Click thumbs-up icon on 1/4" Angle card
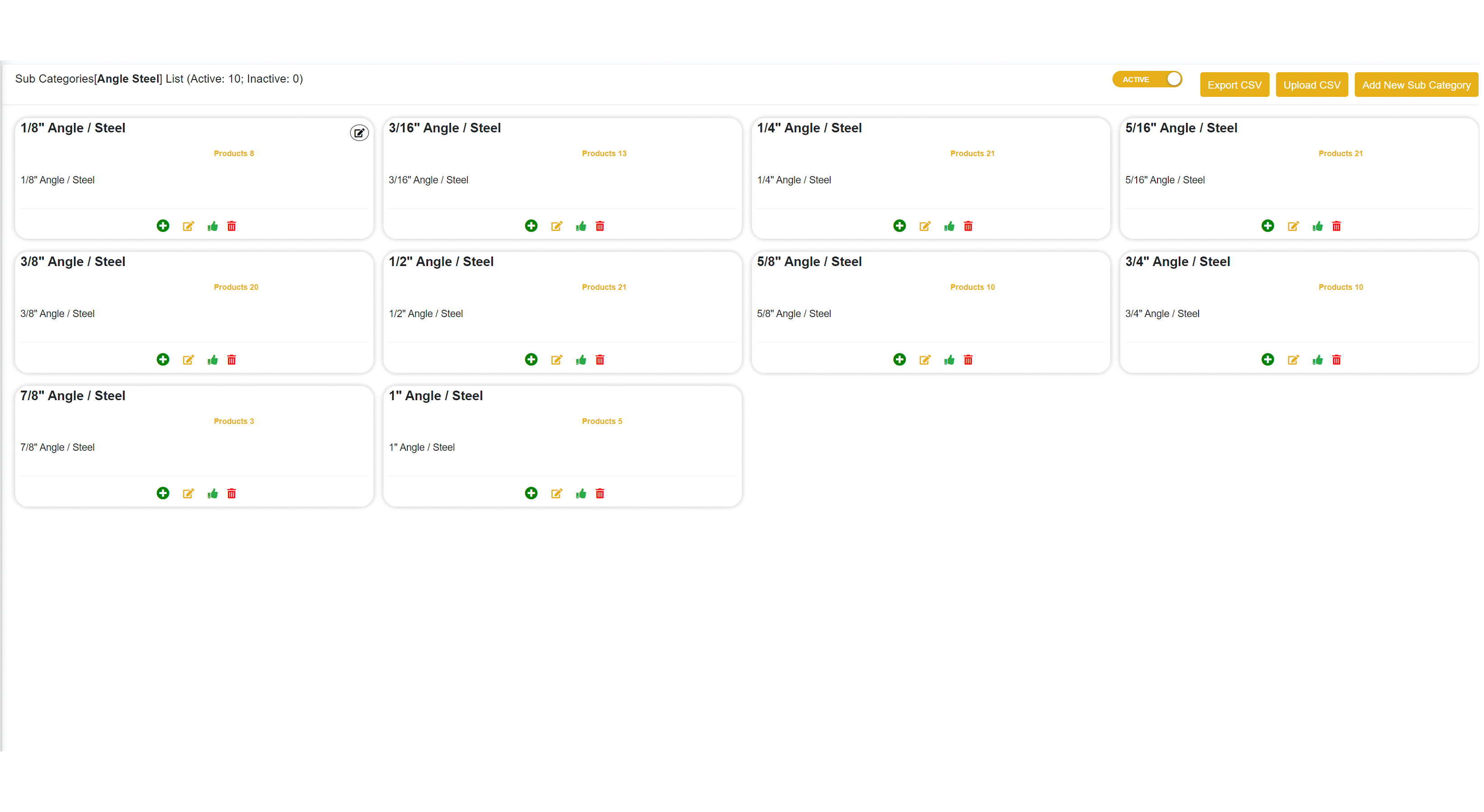 (949, 226)
